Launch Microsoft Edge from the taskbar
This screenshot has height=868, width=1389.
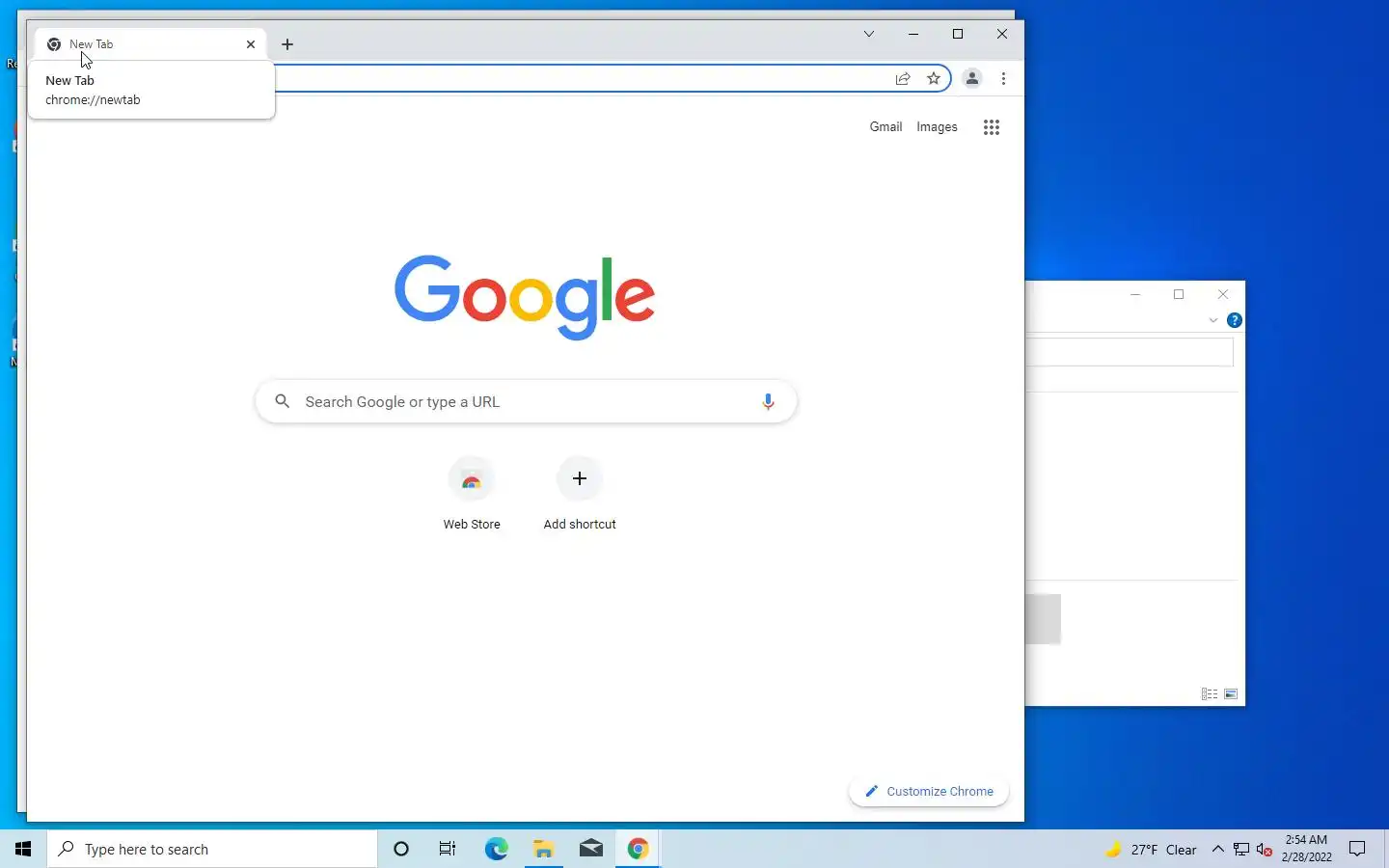[496, 849]
